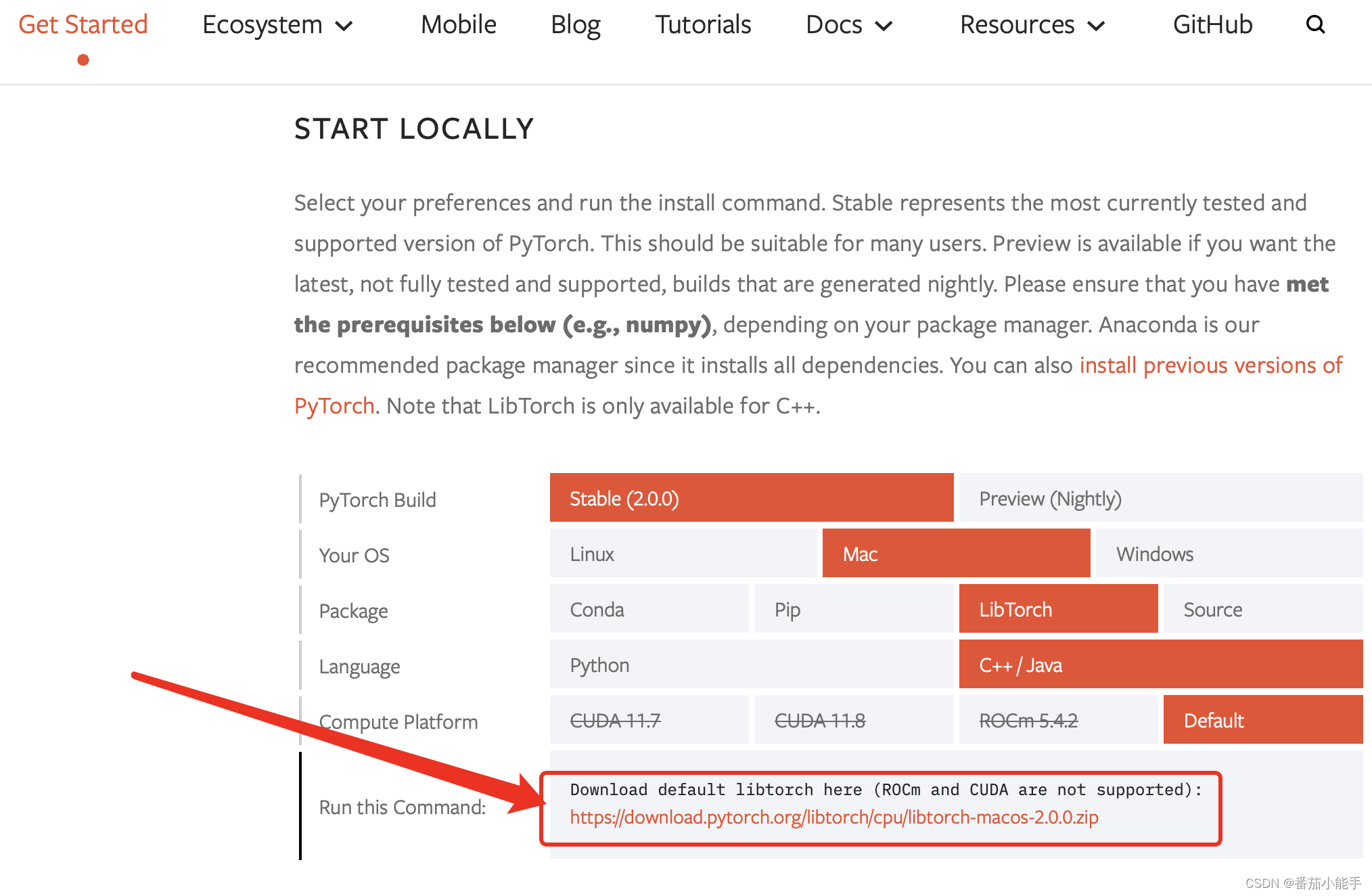Select CUDA 11.7 compute platform
The image size is (1372, 896).
click(x=649, y=720)
